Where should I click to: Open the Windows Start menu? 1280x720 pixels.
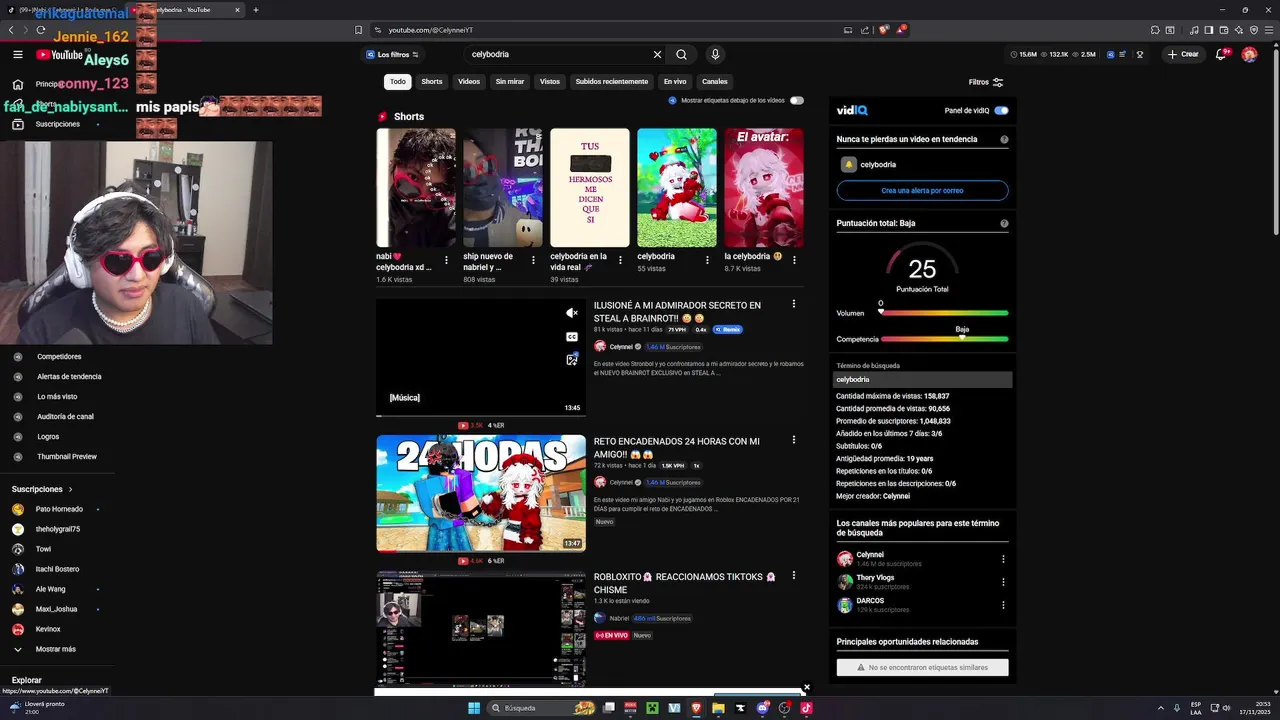(x=474, y=708)
